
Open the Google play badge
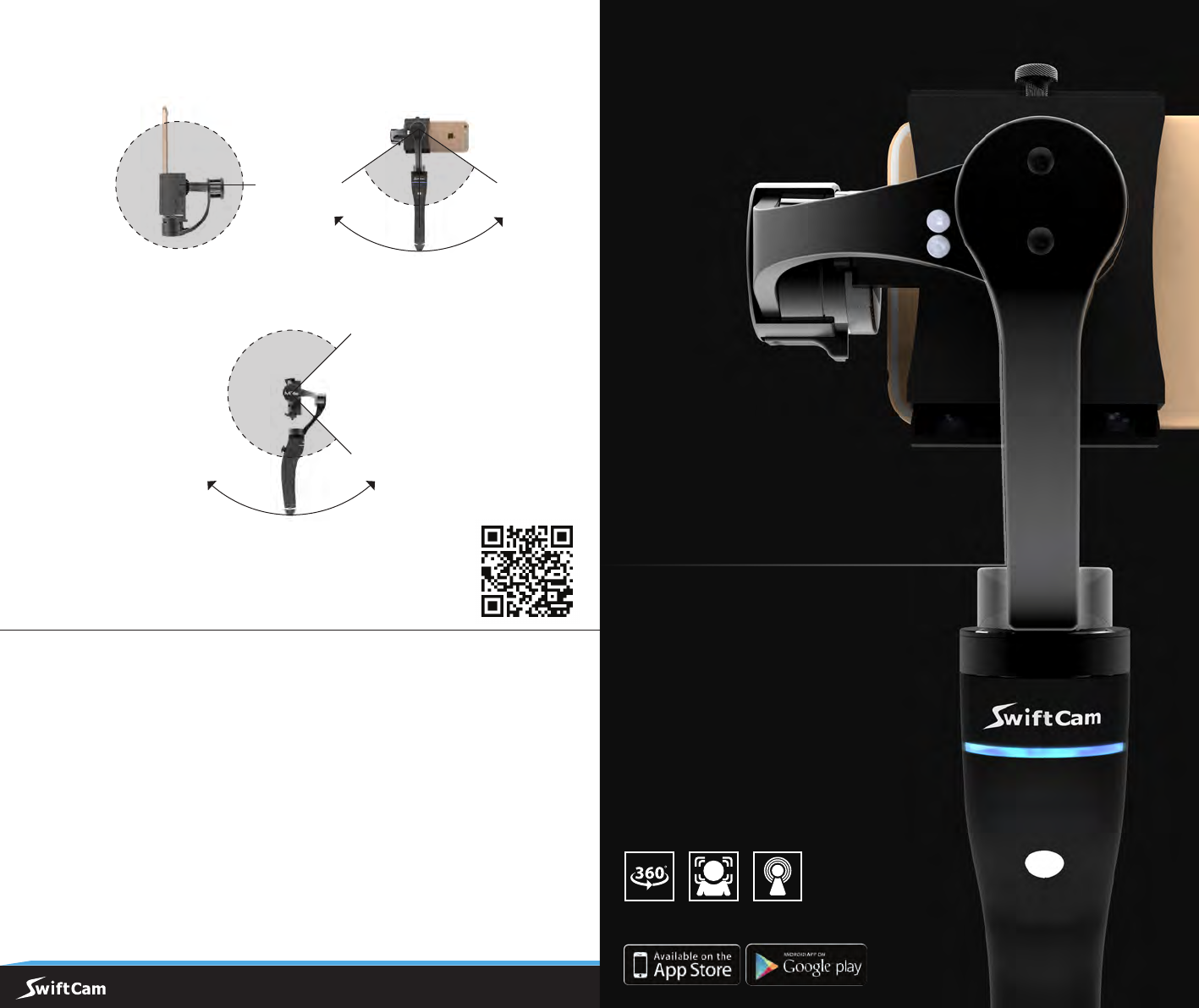806,965
